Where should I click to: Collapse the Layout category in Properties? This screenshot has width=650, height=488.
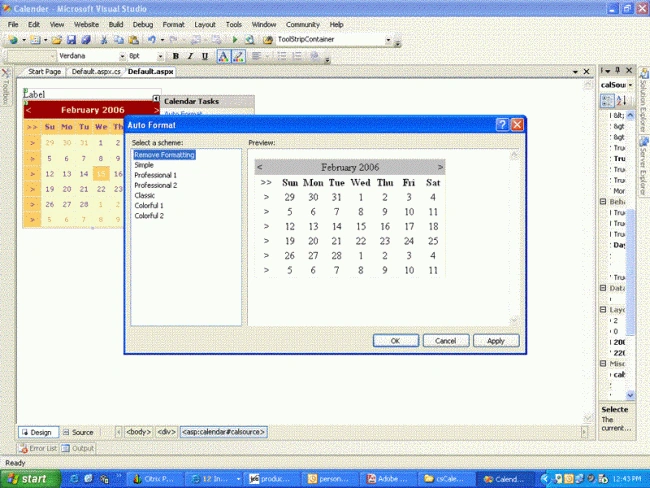tap(603, 309)
